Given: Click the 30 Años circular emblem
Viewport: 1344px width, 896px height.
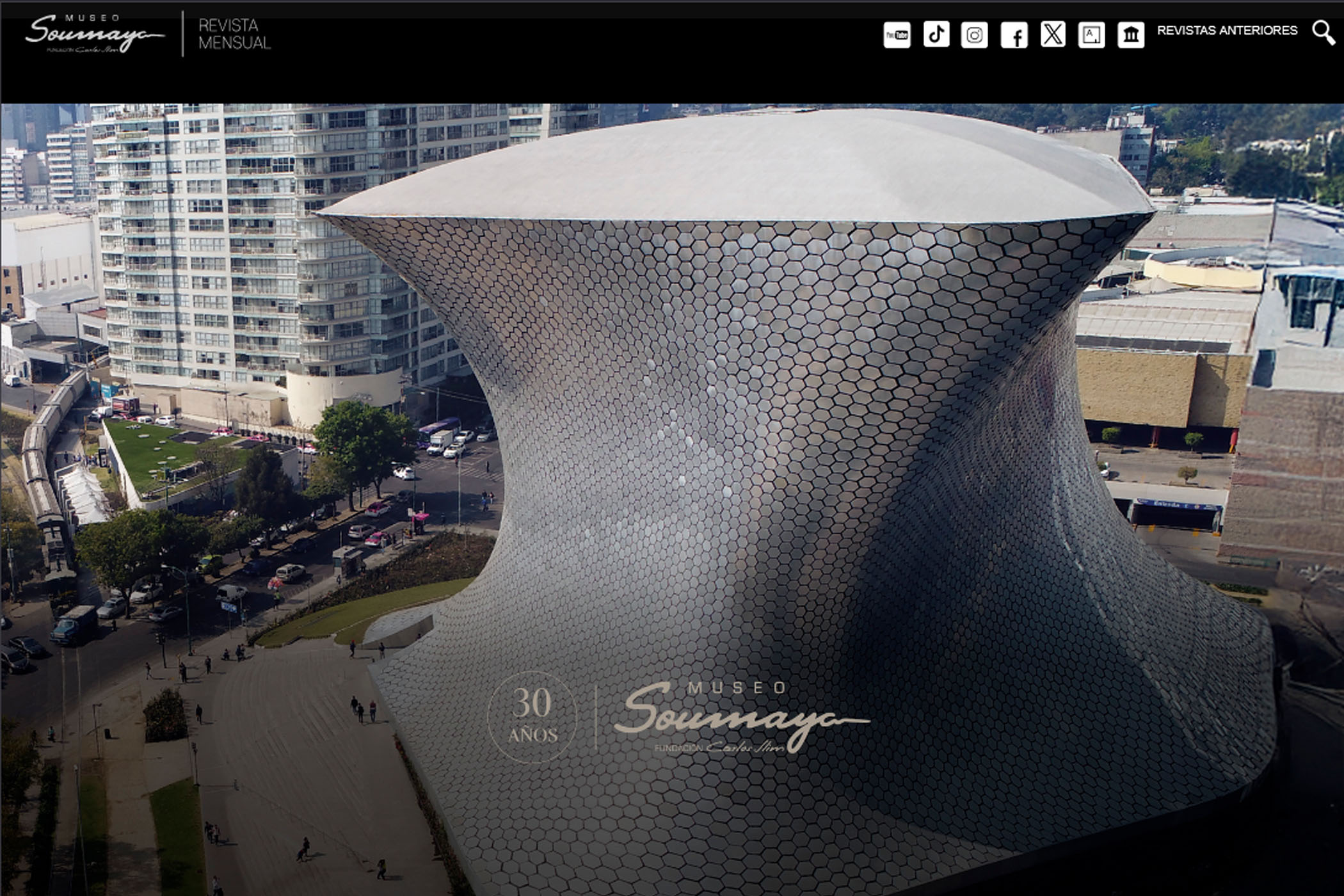Looking at the screenshot, I should click(532, 717).
